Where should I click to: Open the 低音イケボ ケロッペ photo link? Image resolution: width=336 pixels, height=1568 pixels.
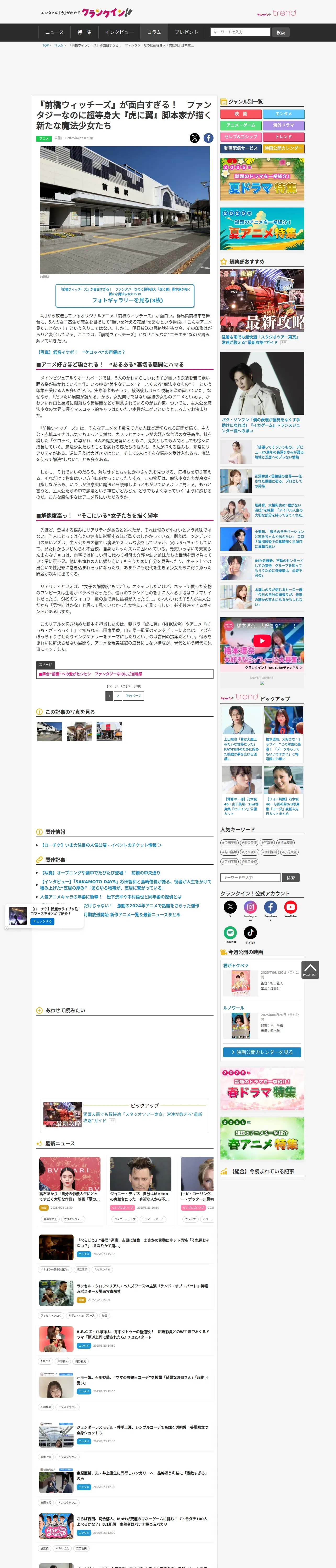82,353
